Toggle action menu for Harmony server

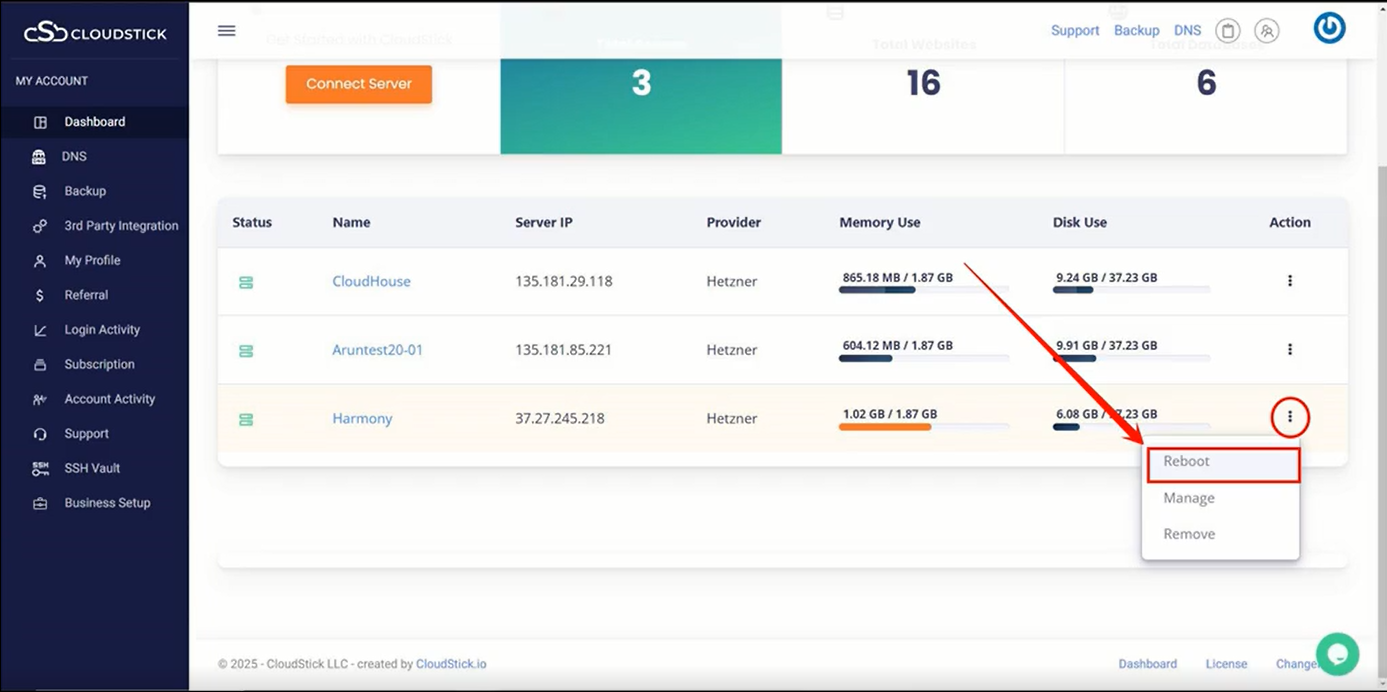[x=1289, y=417]
